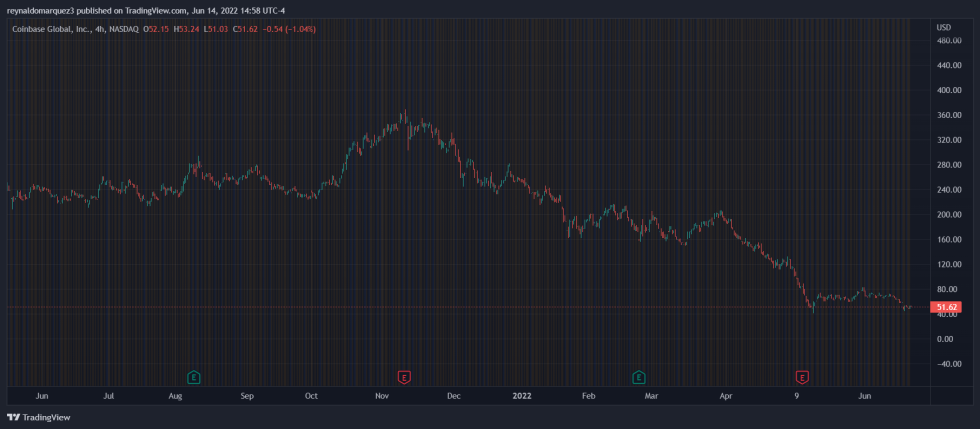Image resolution: width=980 pixels, height=429 pixels.
Task: Click the 360.00 level on price axis
Action: (948, 115)
